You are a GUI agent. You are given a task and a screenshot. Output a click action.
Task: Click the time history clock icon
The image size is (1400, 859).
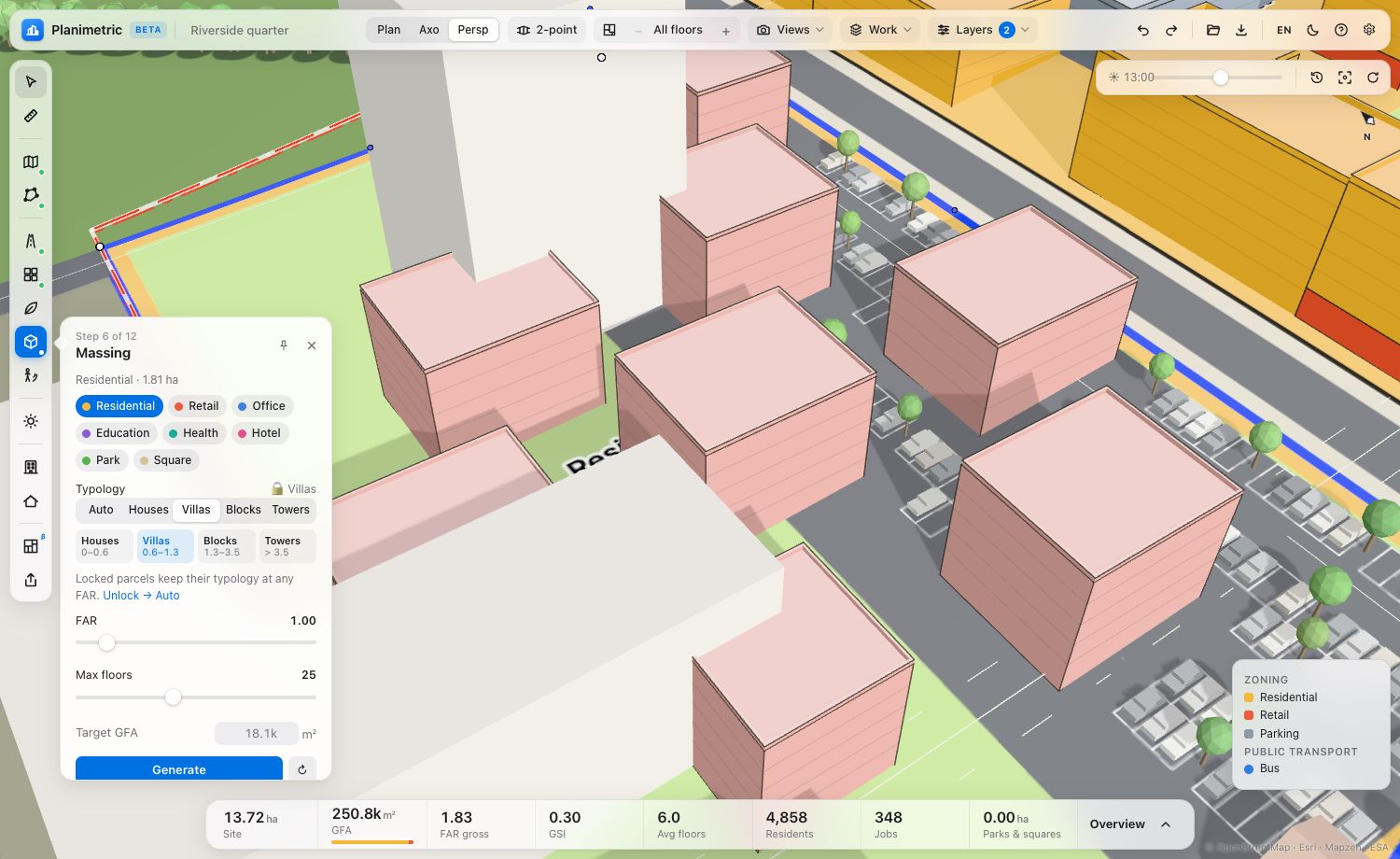point(1317,77)
